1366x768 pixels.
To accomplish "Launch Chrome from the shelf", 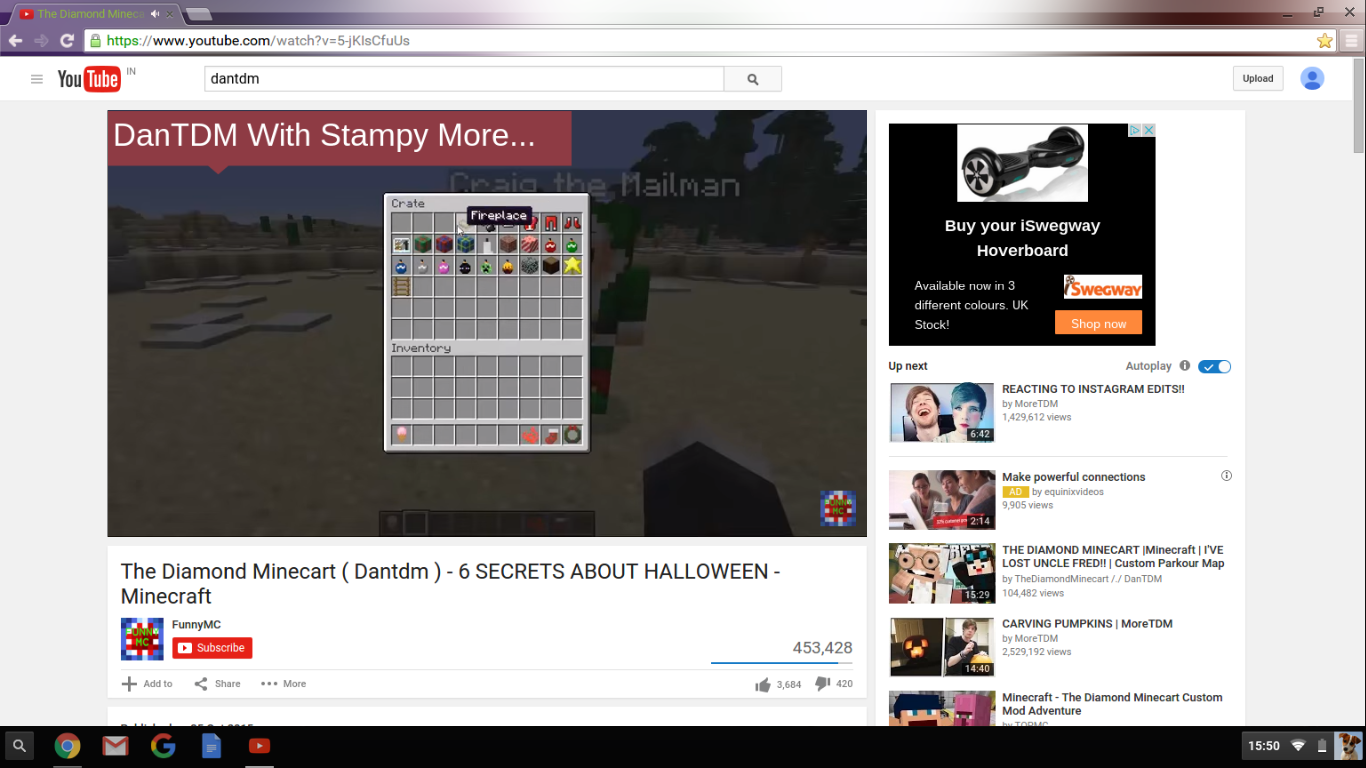I will (67, 746).
